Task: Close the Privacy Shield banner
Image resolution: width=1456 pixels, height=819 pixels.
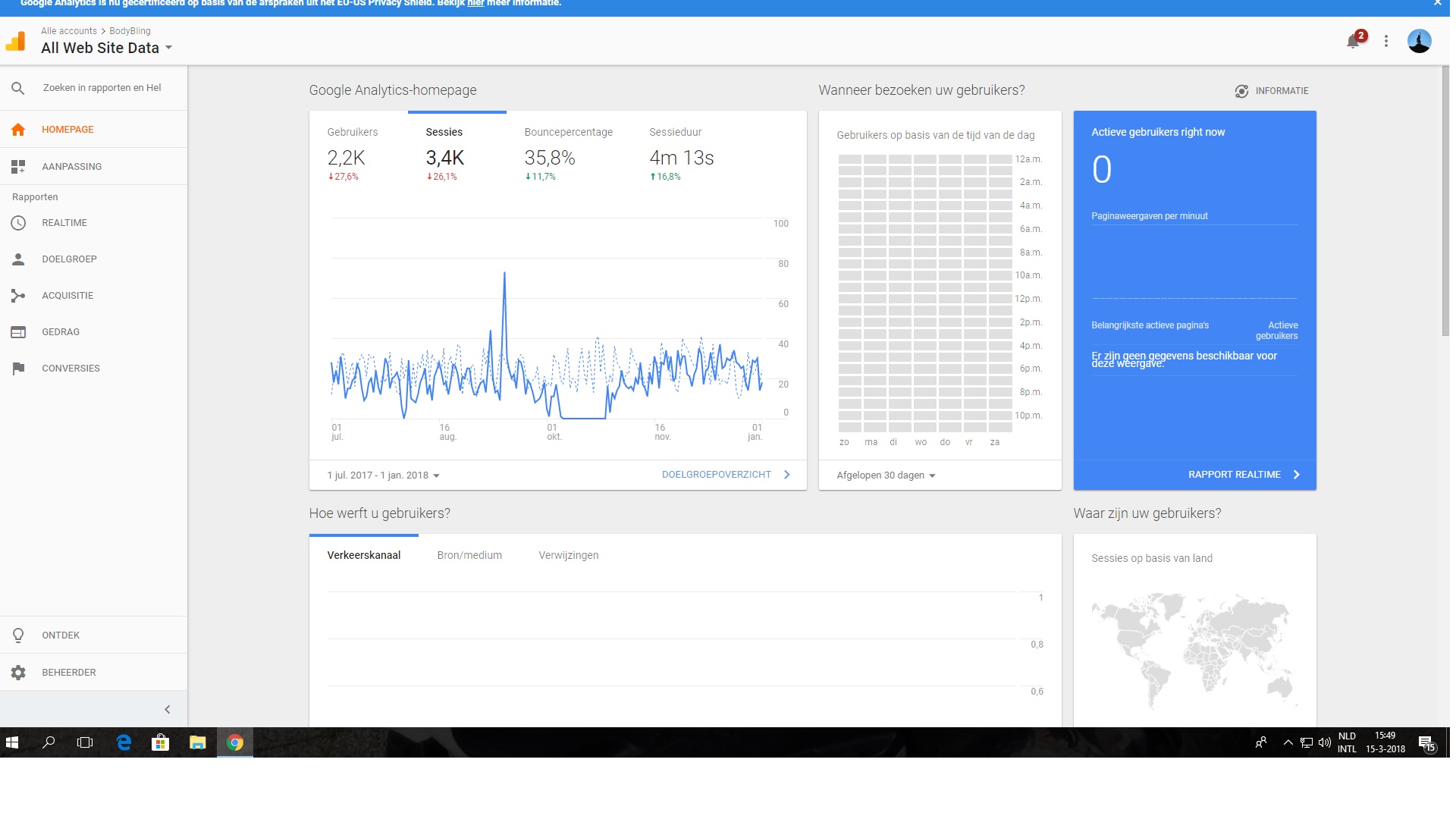Action: coord(1438,4)
